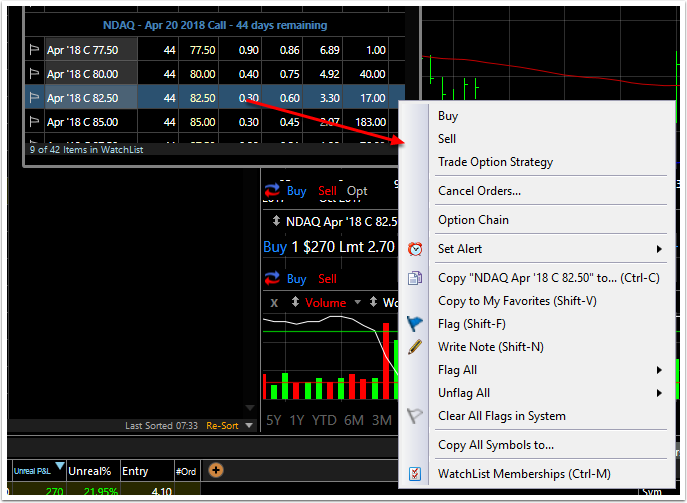Expand Set Alert submenu arrow
Screen dimensions: 687x503
click(659, 249)
